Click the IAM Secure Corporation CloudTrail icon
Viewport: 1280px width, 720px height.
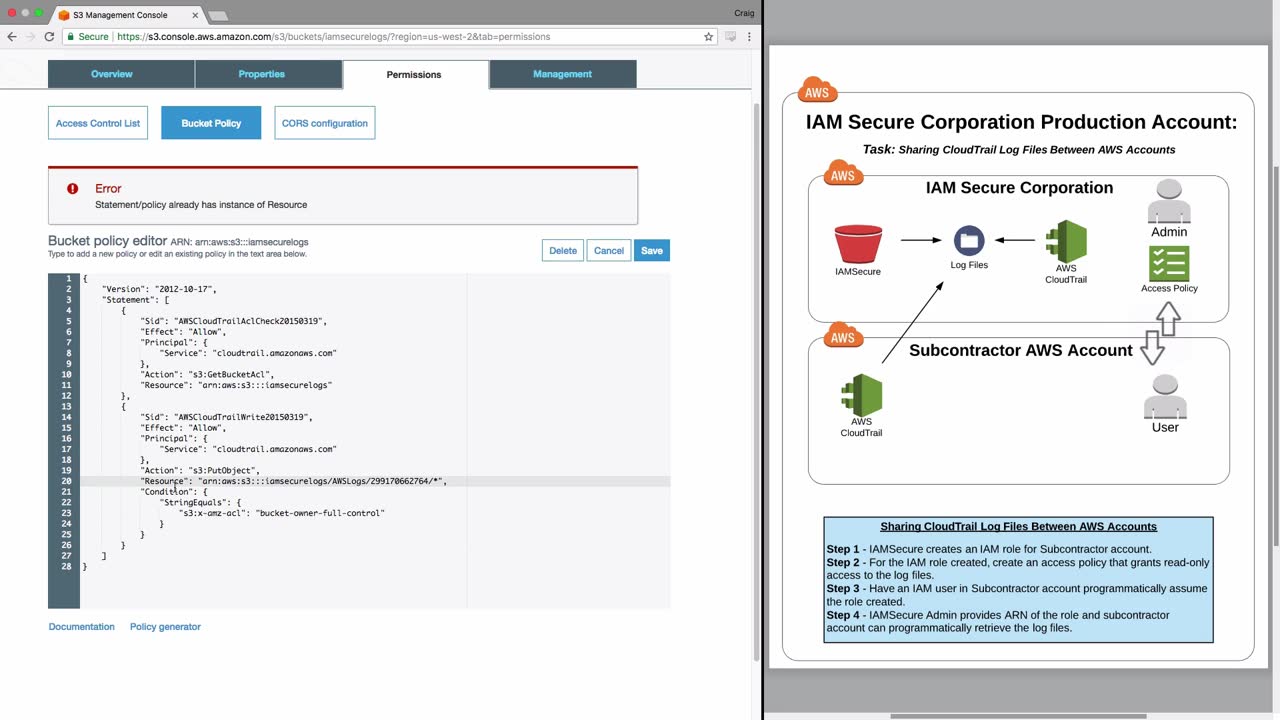coord(1066,241)
